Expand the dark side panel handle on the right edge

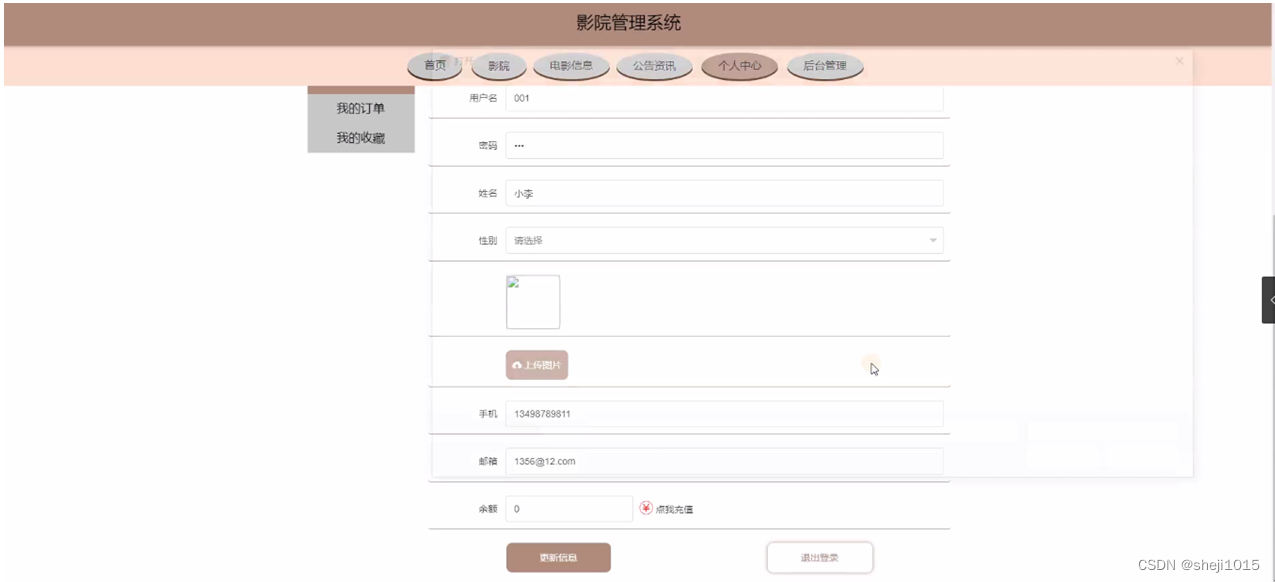coord(1269,300)
